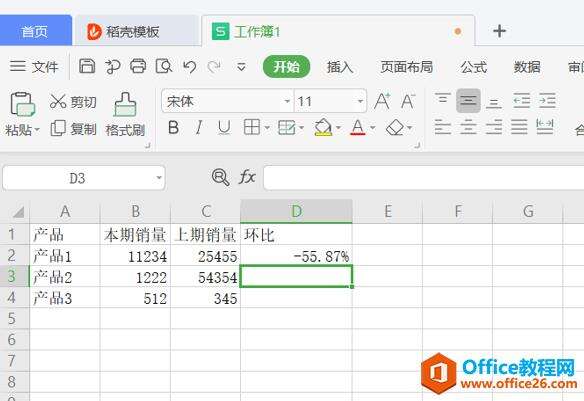Image resolution: width=584 pixels, height=401 pixels.
Task: Open font settings dialog launcher
Action: click(417, 146)
